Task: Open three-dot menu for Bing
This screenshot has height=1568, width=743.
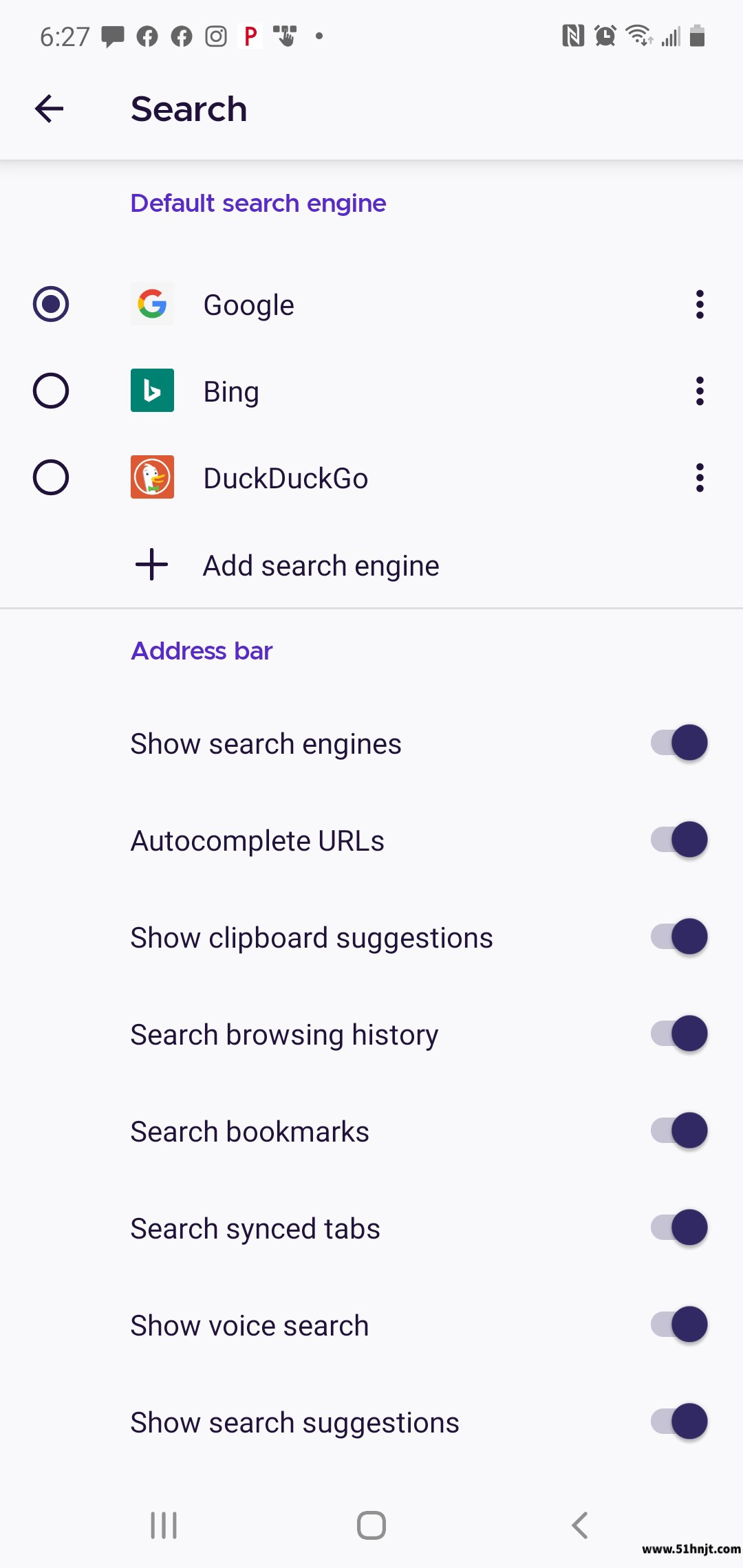Action: 700,391
